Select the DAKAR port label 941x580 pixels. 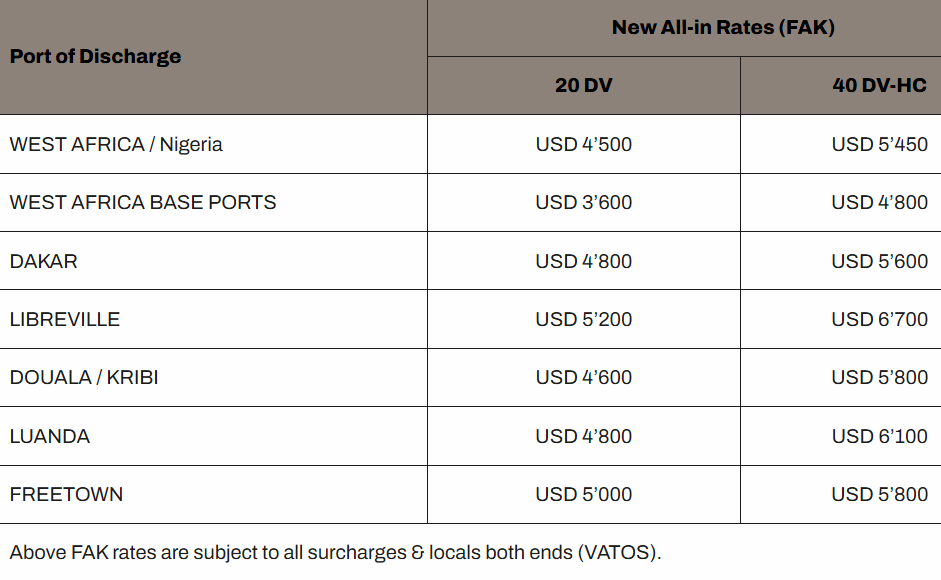point(44,261)
